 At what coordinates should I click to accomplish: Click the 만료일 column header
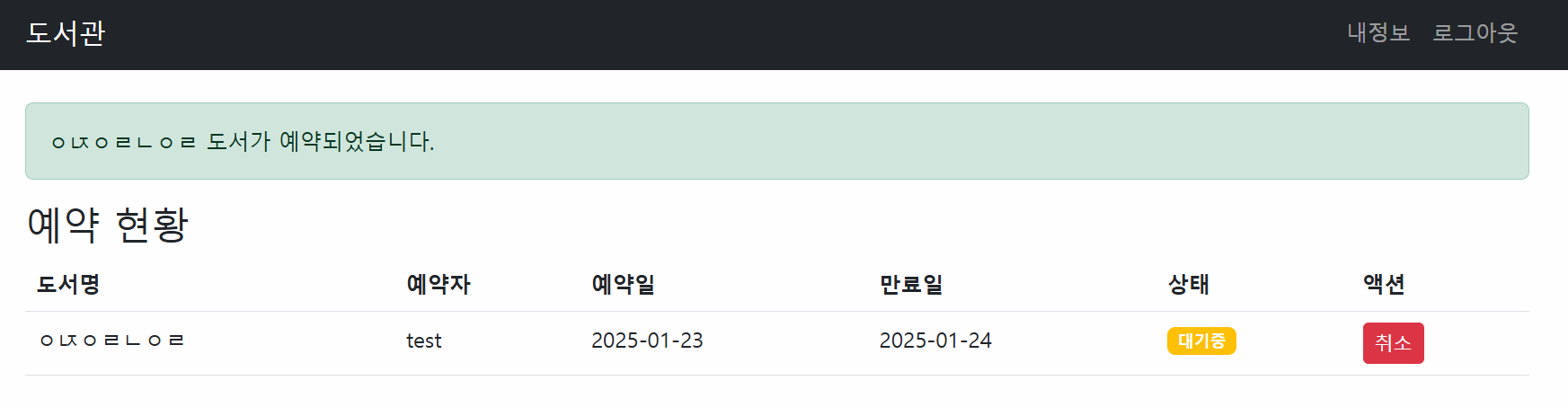point(911,285)
